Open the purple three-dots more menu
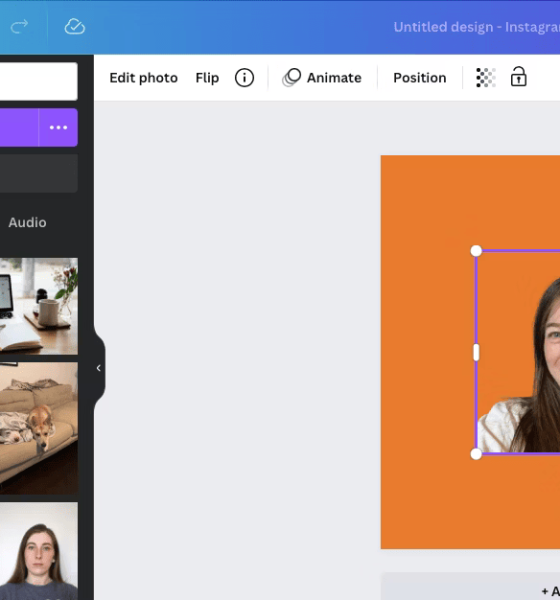 (58, 127)
